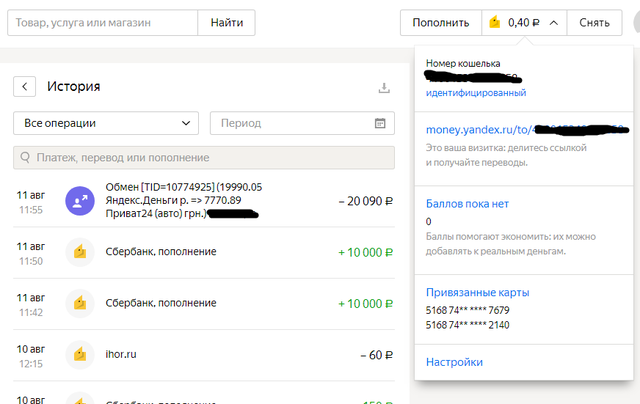
Task: Click the Период date field
Action: [x=302, y=123]
